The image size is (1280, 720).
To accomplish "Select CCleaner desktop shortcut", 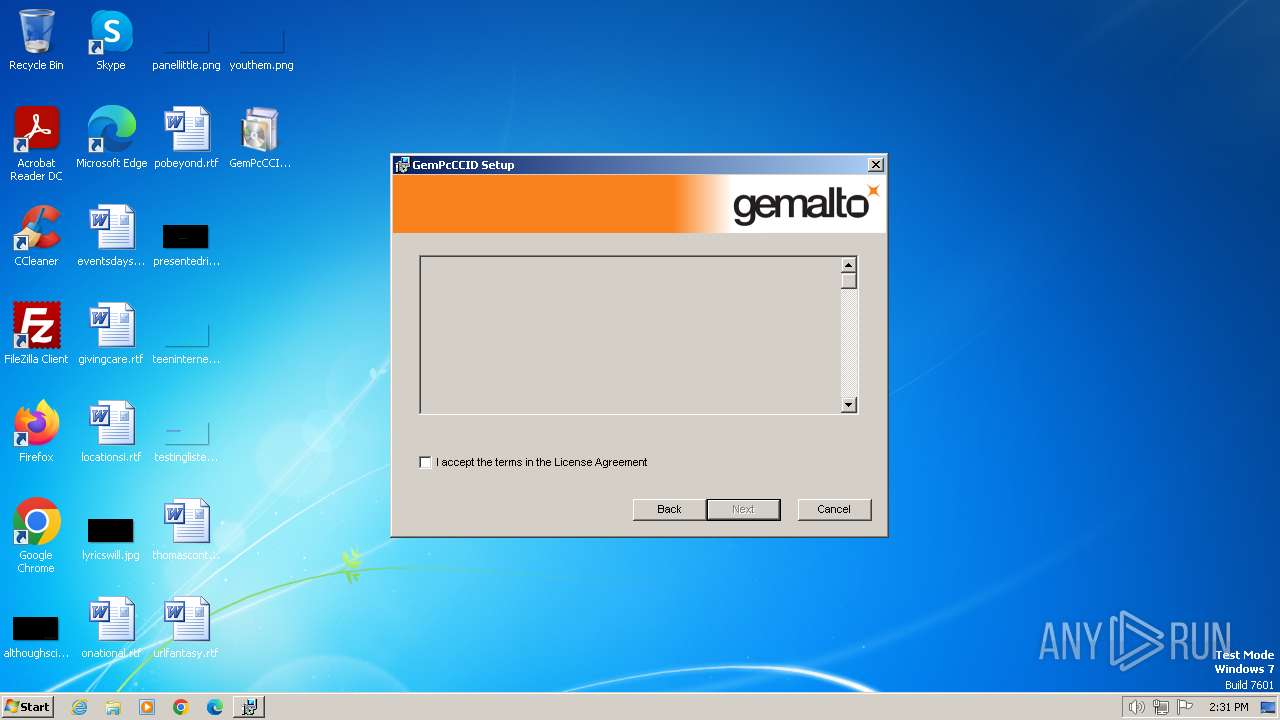I will click(x=36, y=236).
